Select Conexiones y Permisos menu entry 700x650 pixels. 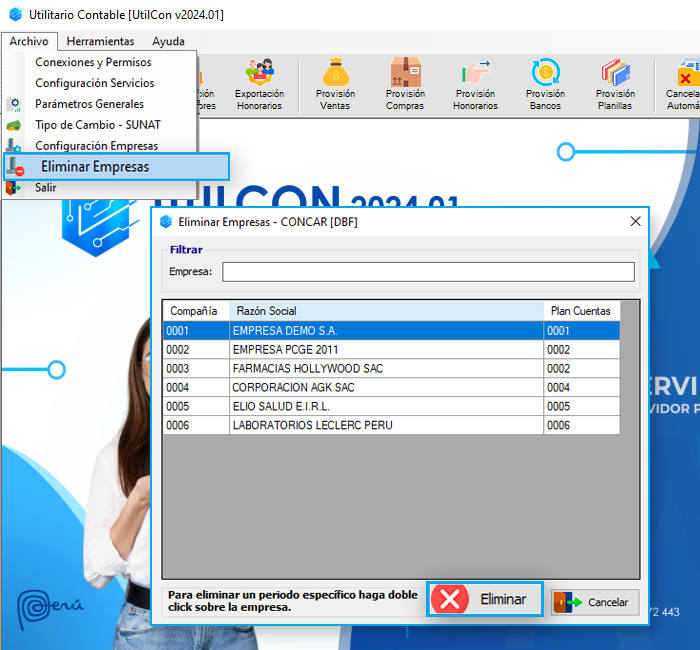point(93,62)
